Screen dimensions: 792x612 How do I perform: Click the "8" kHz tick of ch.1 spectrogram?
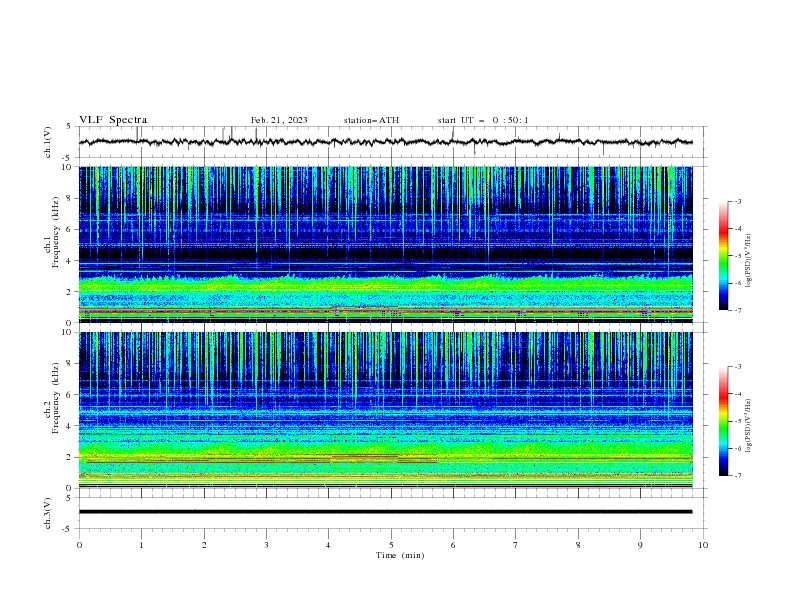(70, 198)
